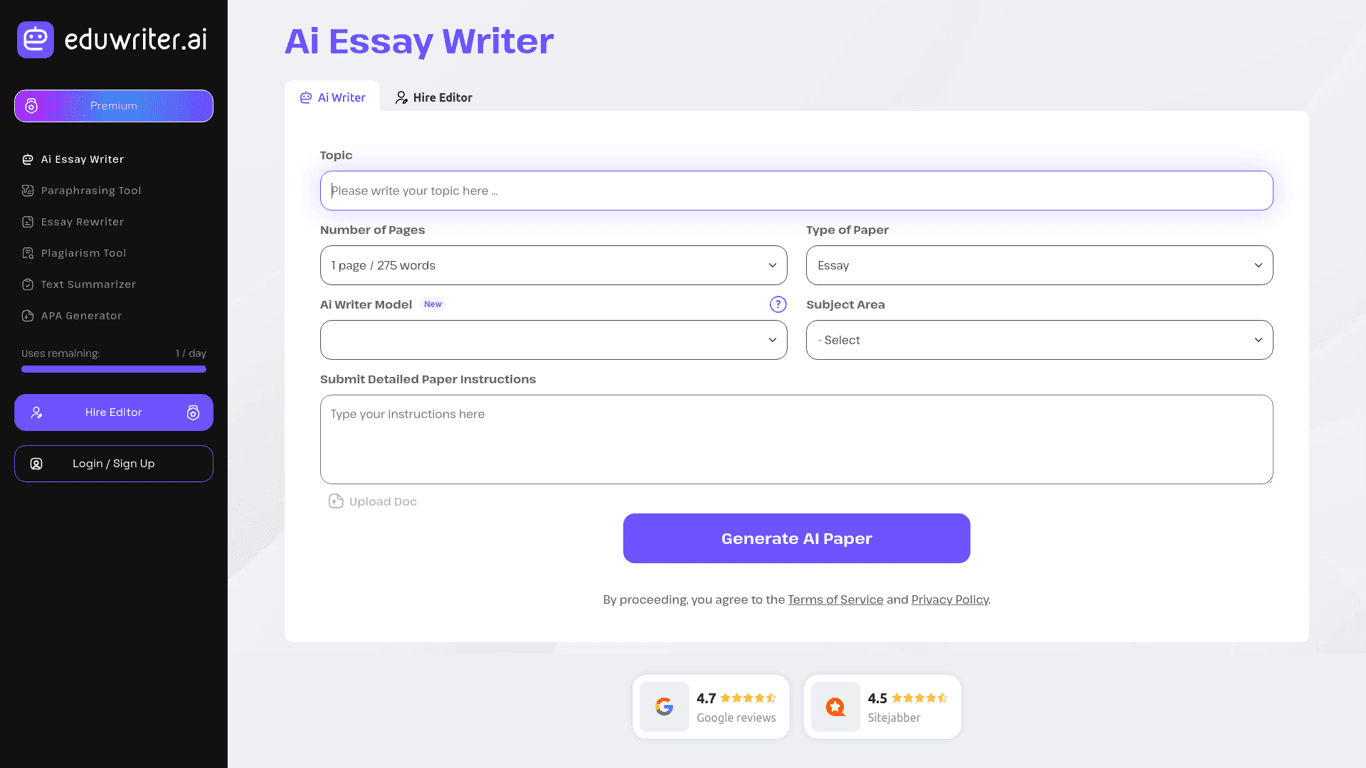Click the eduwriter.ai logo
This screenshot has height=768, width=1366.
pos(113,39)
